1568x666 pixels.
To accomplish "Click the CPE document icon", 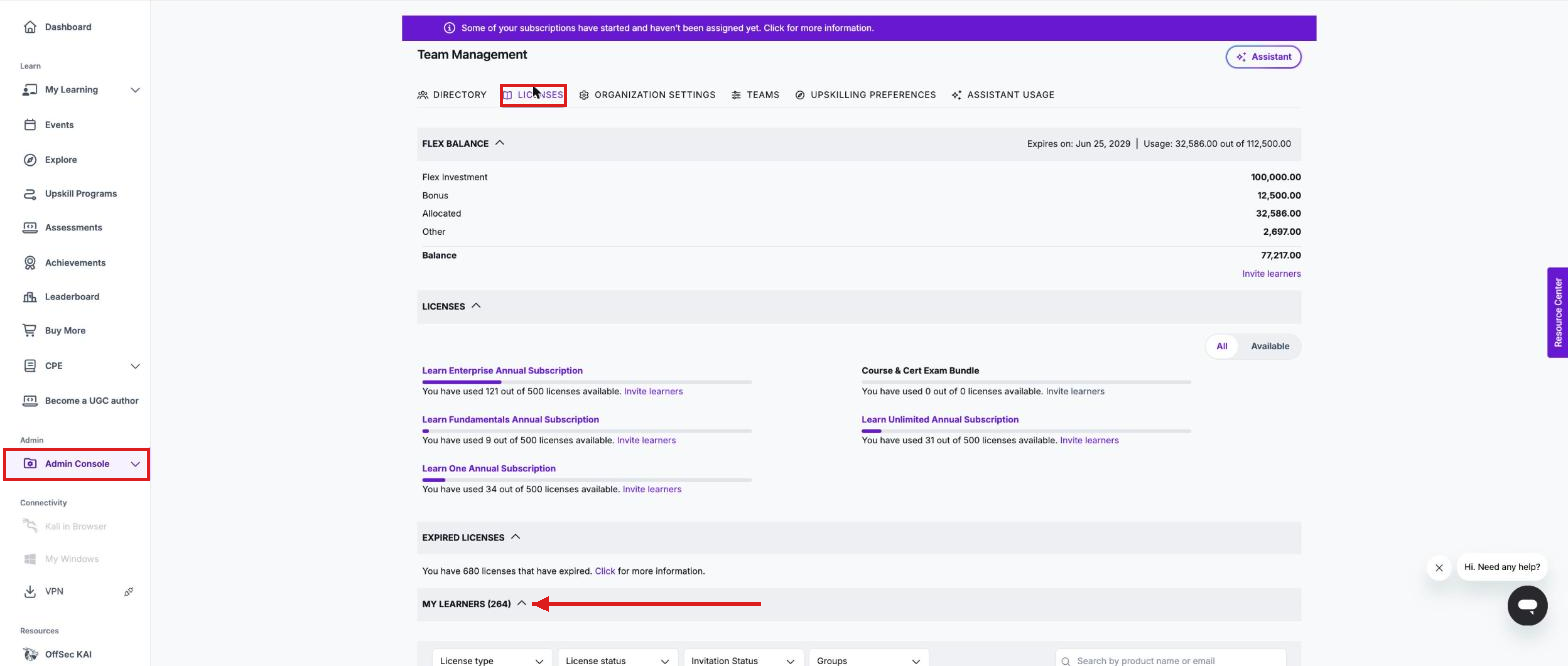I will pos(30,366).
